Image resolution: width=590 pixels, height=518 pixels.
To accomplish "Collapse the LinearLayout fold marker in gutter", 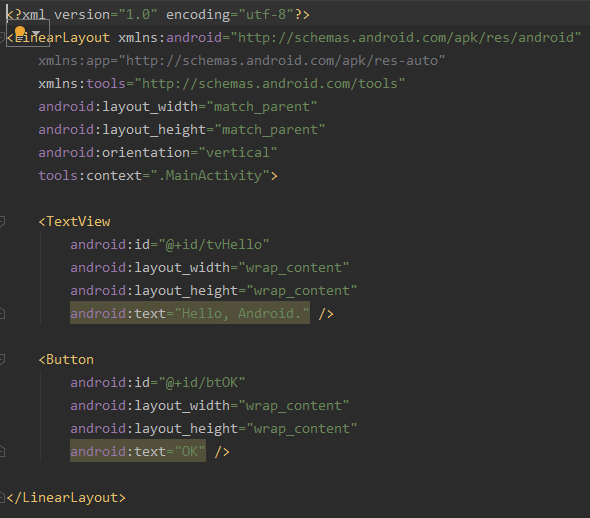I will tap(2, 38).
